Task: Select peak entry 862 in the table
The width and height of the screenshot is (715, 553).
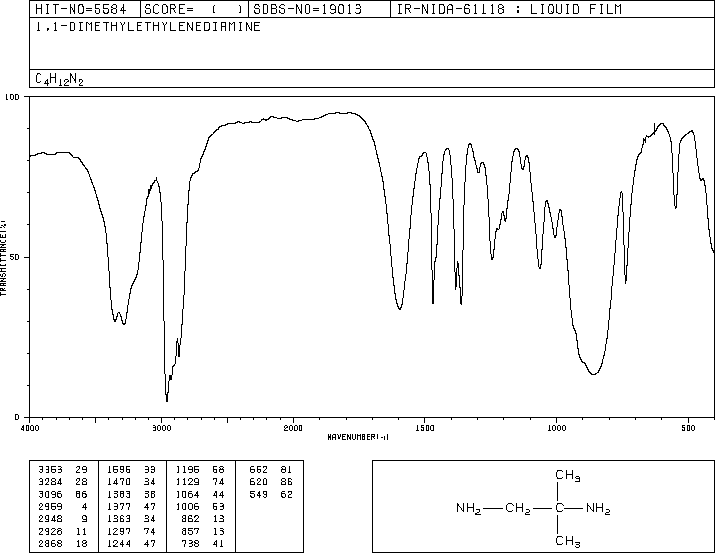Action: [x=203, y=519]
